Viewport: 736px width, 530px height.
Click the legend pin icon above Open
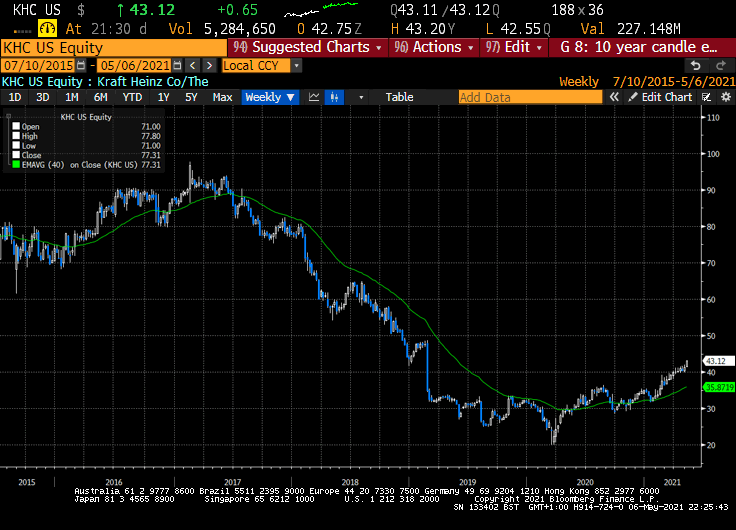8,116
